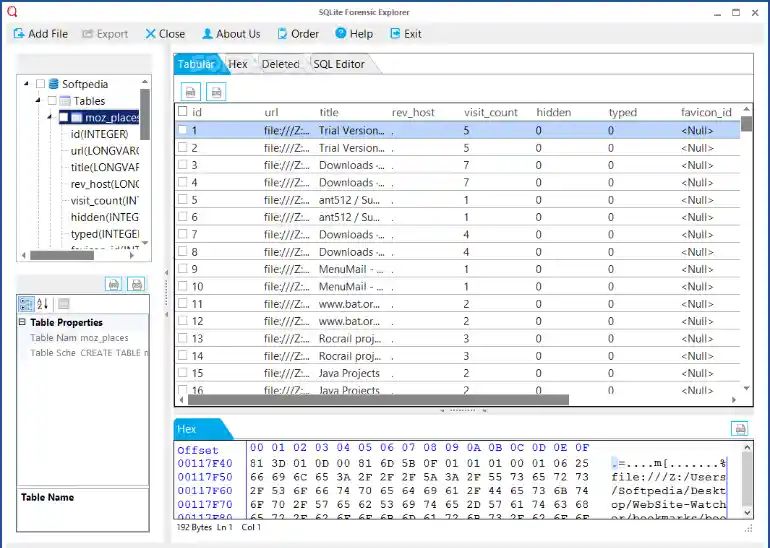Select the url(LONGVARC column node
This screenshot has width=770, height=548.
(105, 151)
